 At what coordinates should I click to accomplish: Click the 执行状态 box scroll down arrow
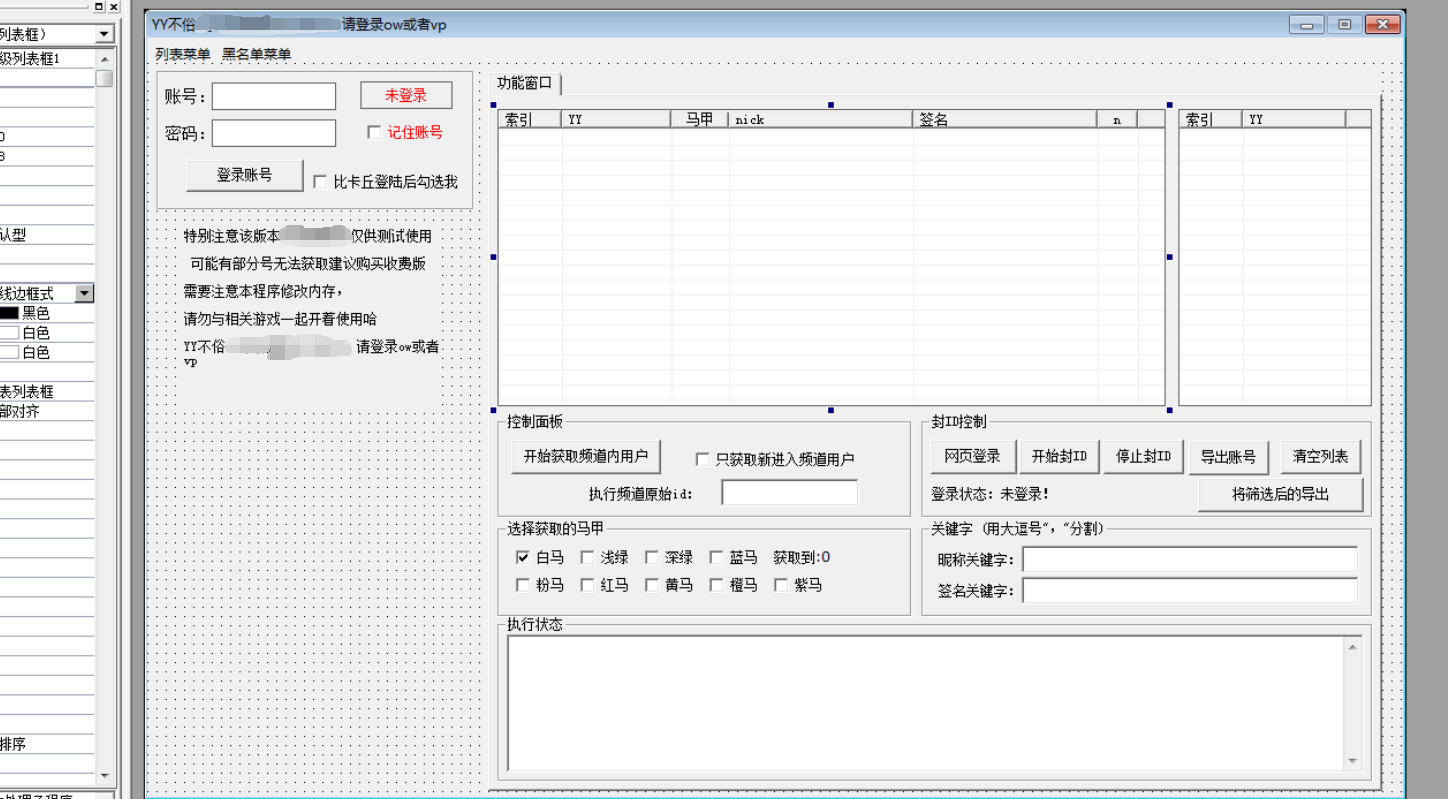point(1353,761)
